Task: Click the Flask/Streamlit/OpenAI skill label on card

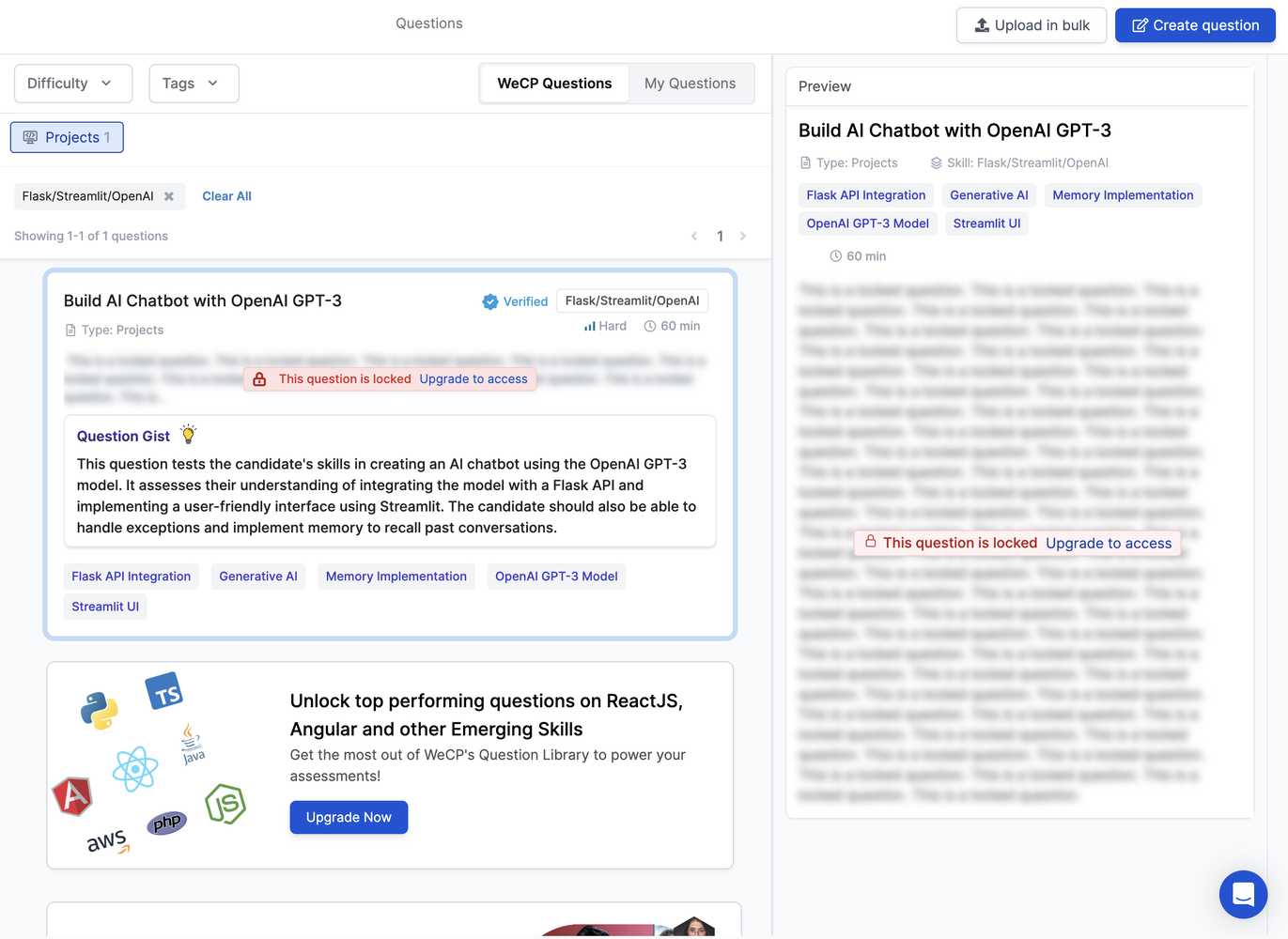Action: click(x=632, y=300)
